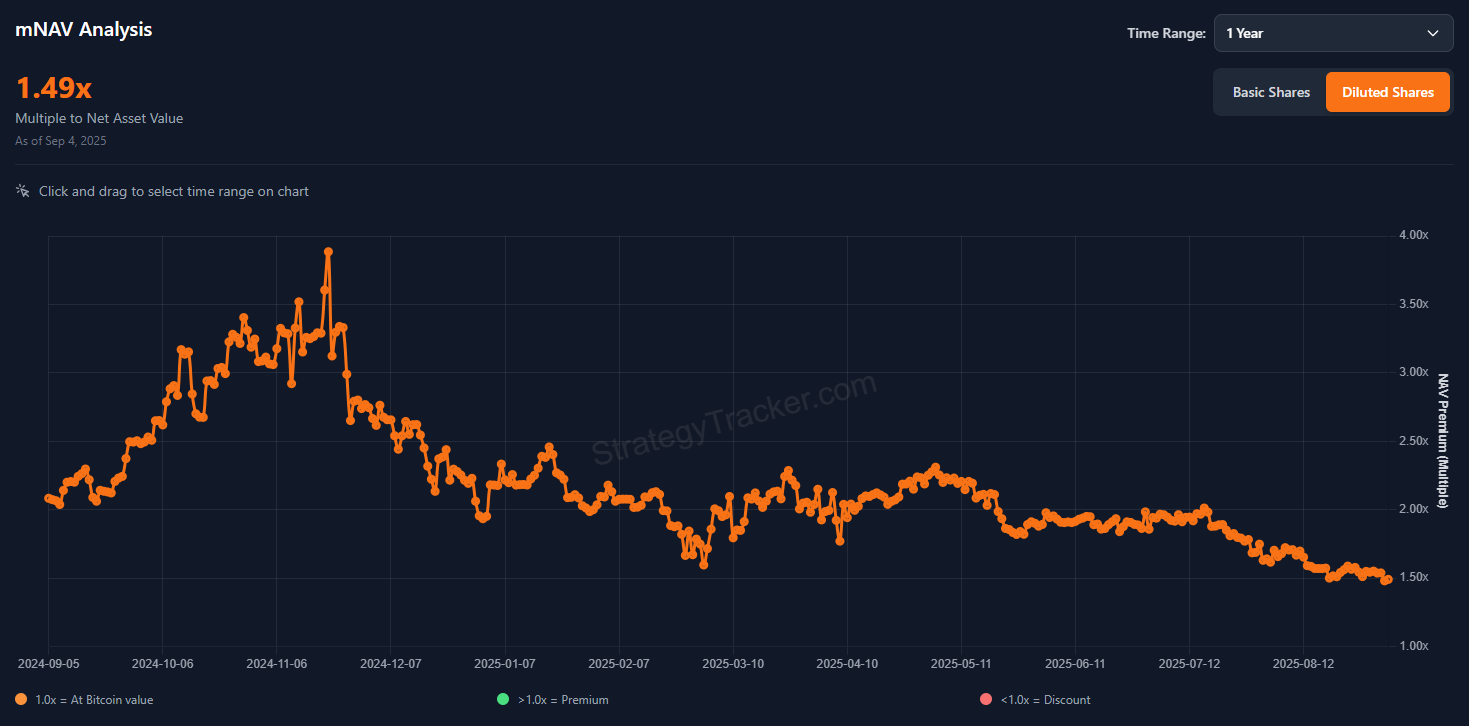Click the 4.00x label on the y-axis
1469x726 pixels.
pos(1414,235)
